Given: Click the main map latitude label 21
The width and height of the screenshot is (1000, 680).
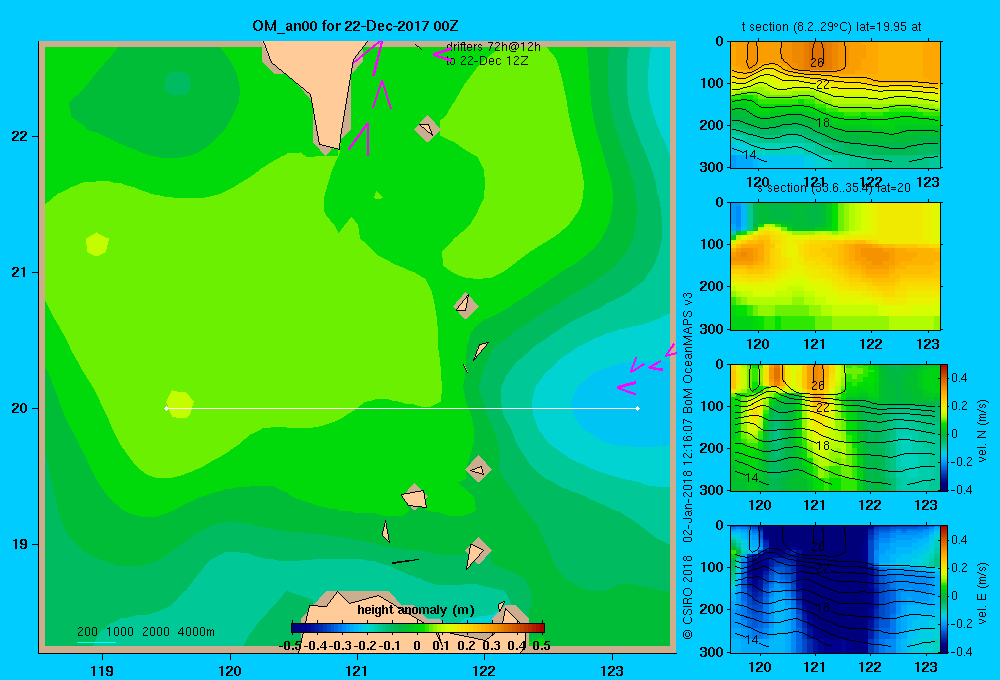Looking at the screenshot, I should 19,272.
